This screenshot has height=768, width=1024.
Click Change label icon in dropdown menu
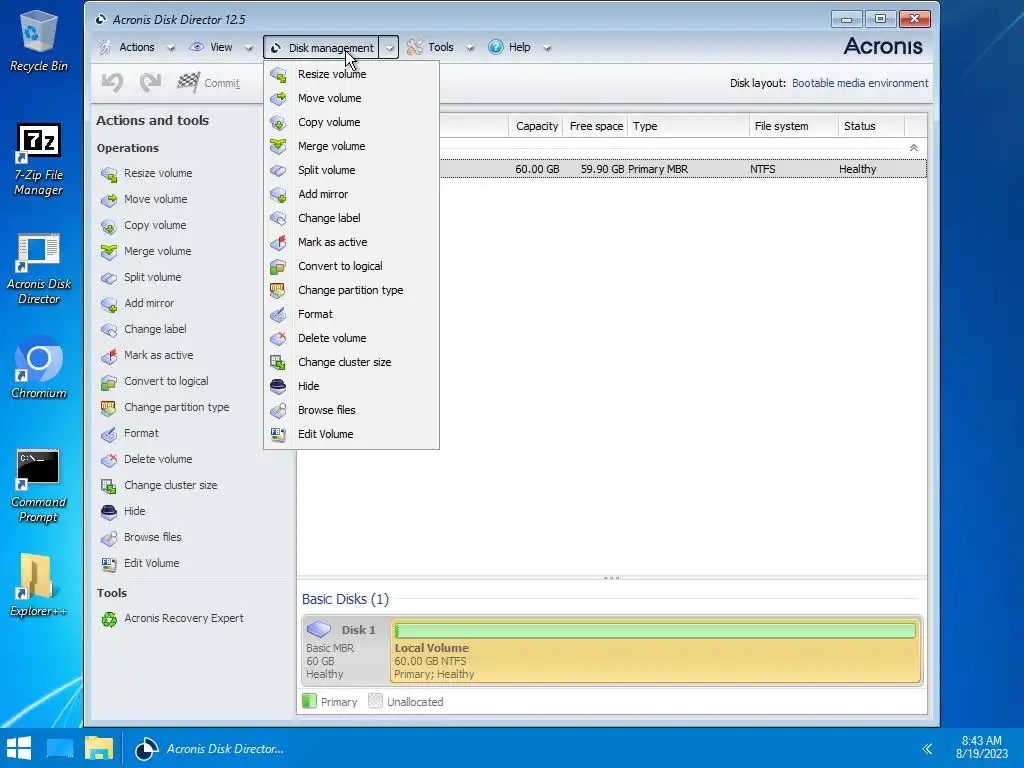click(x=278, y=218)
